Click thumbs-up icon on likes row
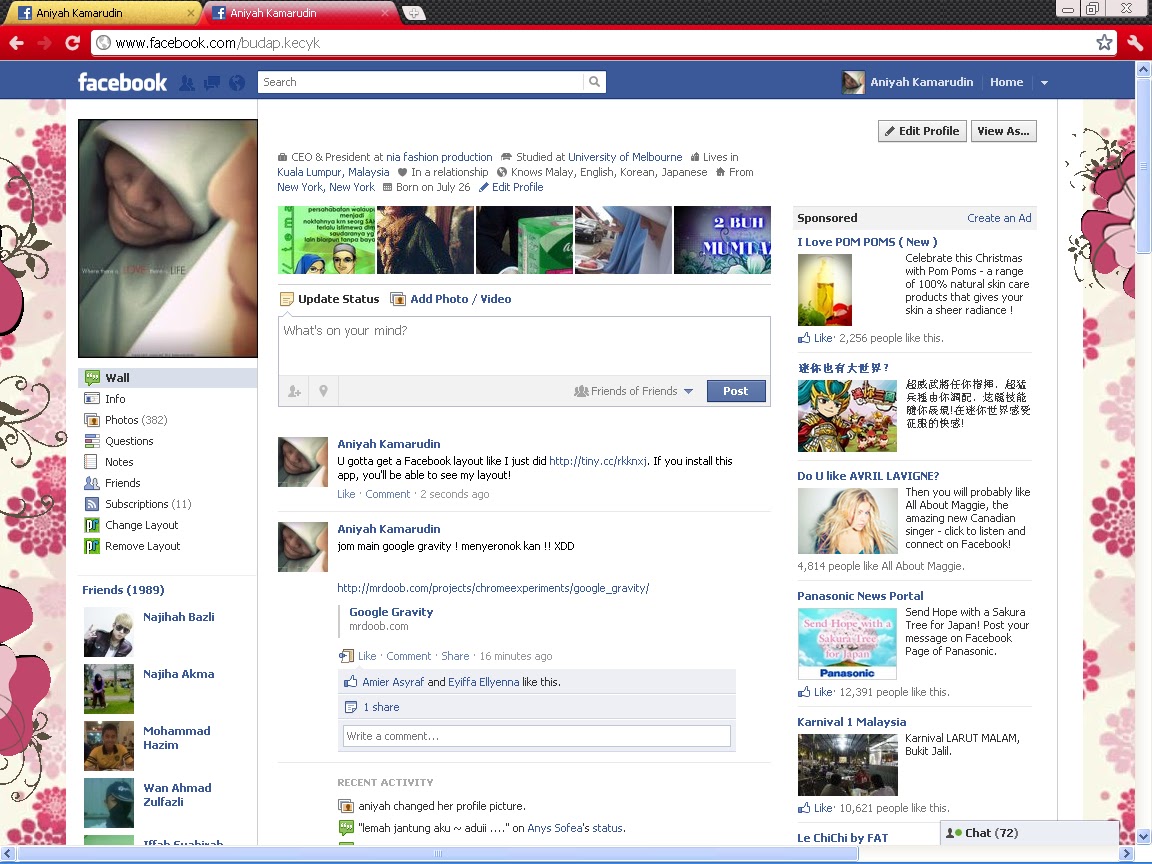1152x864 pixels. pos(350,682)
